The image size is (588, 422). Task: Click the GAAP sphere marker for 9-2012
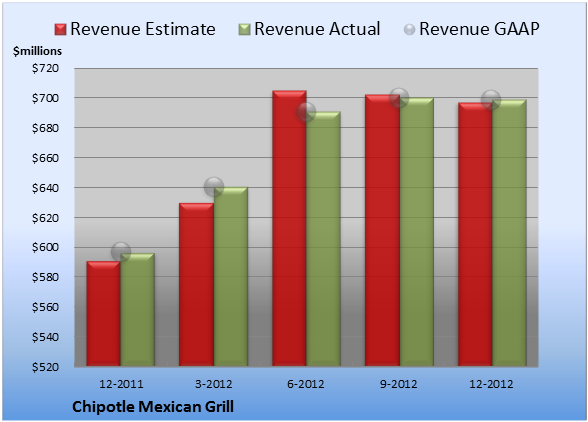click(399, 98)
